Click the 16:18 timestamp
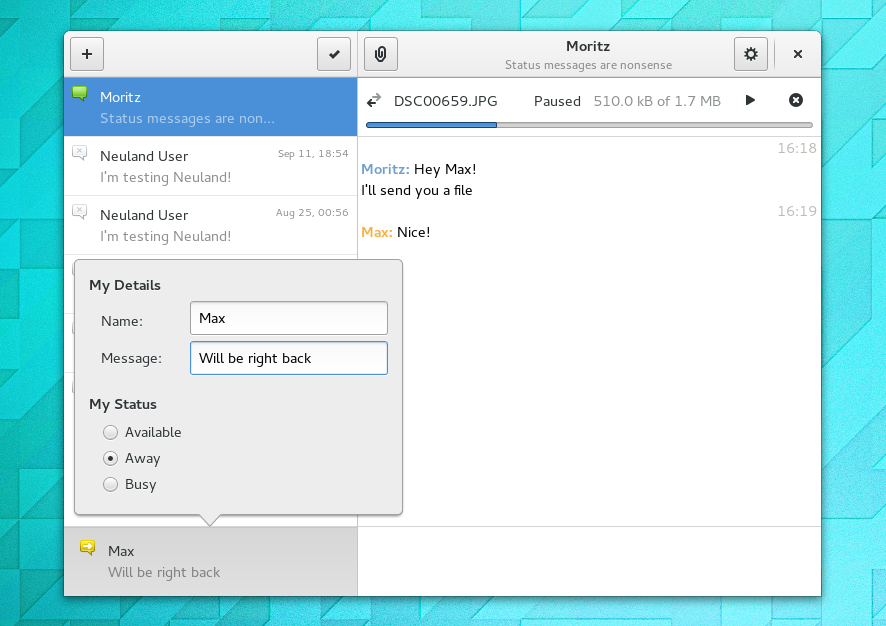 click(x=797, y=148)
